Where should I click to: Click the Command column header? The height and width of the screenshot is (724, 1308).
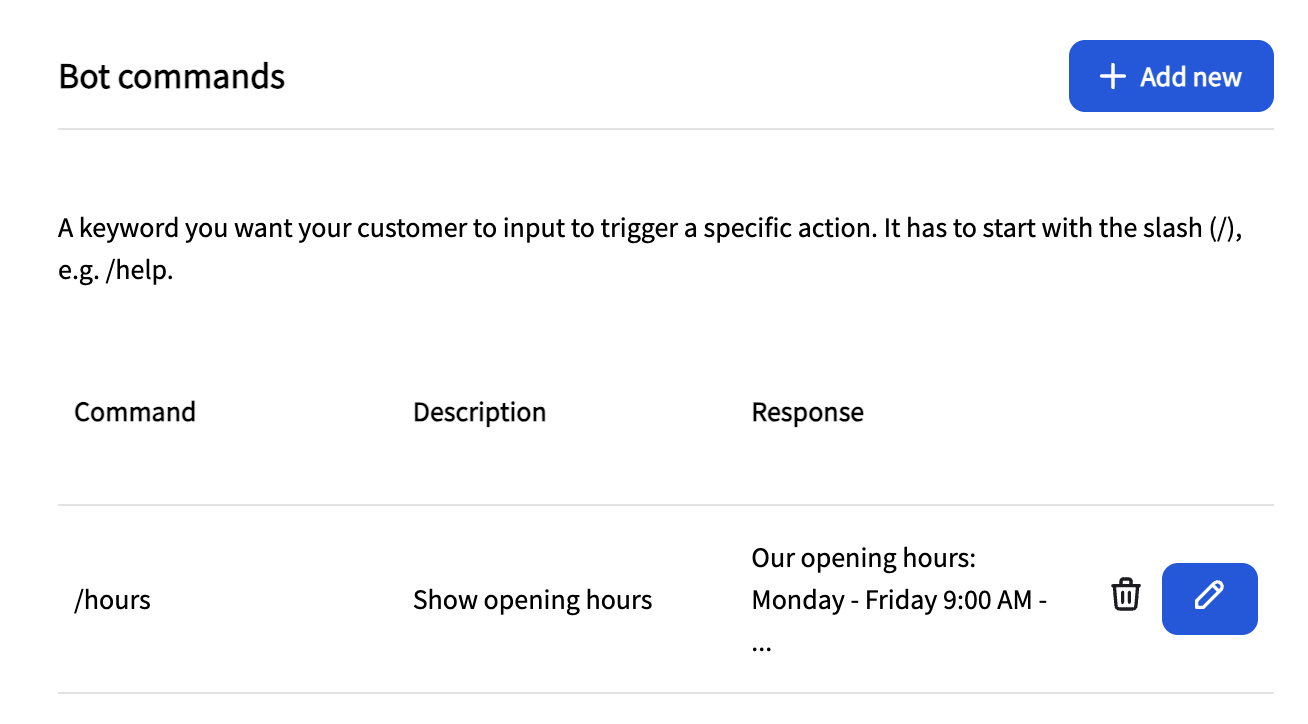pos(135,412)
